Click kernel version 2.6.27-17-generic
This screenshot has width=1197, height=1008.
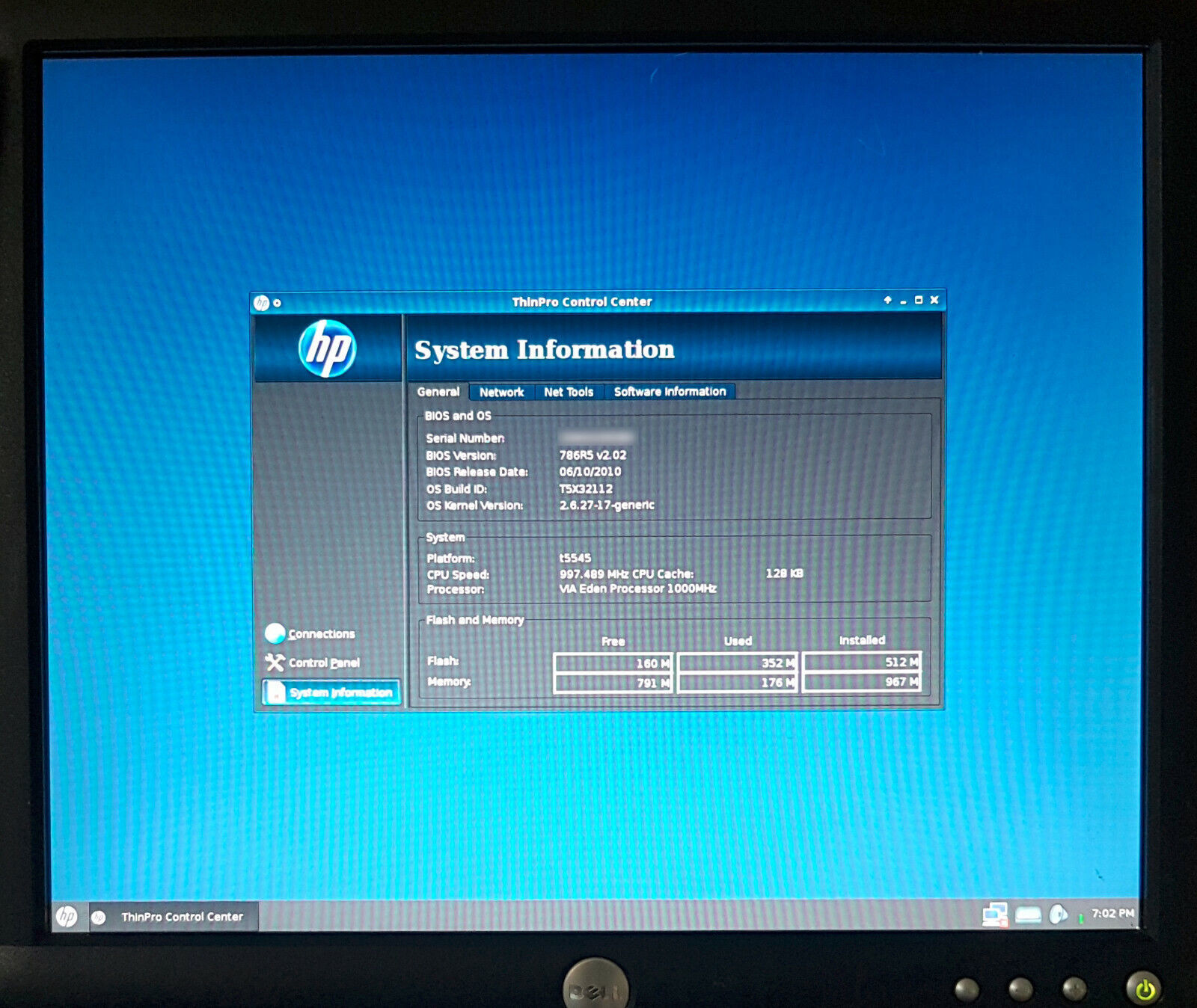click(x=607, y=505)
